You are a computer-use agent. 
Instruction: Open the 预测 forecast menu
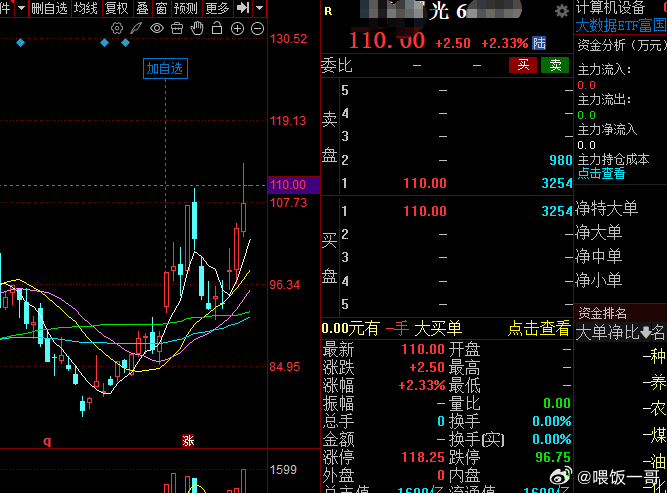186,8
